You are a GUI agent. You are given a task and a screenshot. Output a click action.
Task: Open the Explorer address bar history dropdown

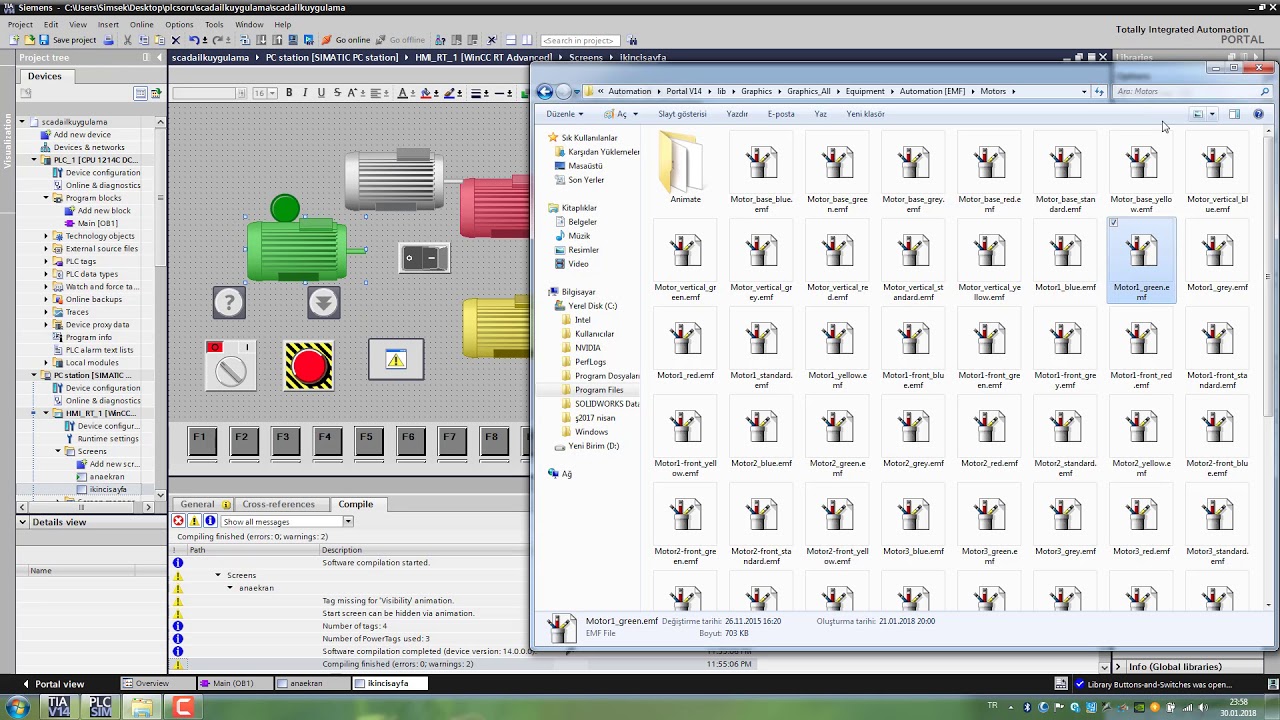tap(1084, 91)
